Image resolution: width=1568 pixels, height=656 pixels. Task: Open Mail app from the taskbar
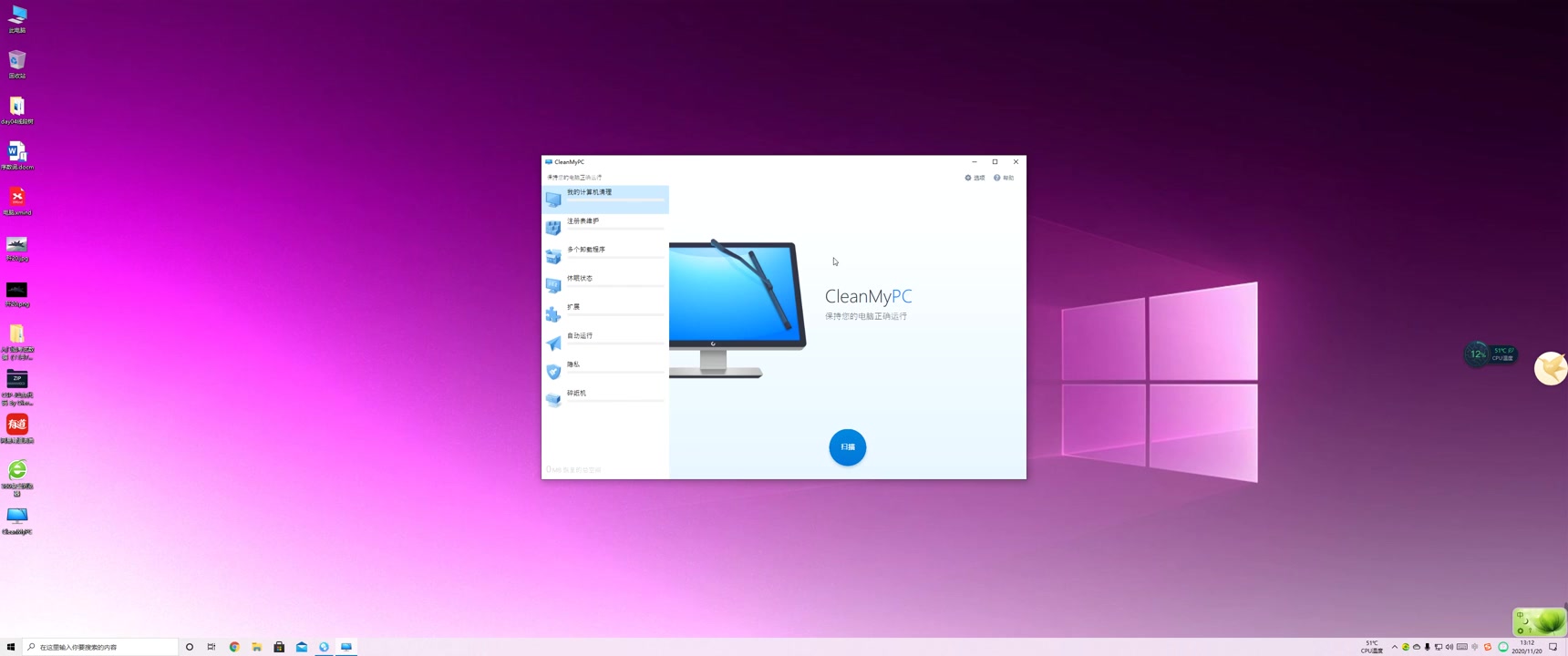302,647
